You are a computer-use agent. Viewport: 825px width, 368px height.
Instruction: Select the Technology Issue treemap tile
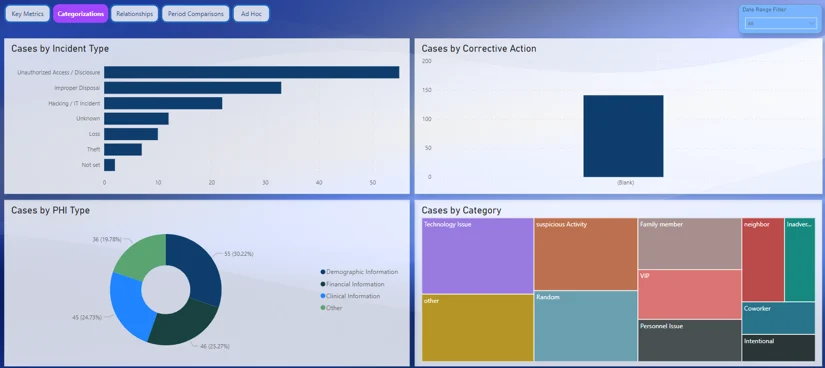point(478,256)
